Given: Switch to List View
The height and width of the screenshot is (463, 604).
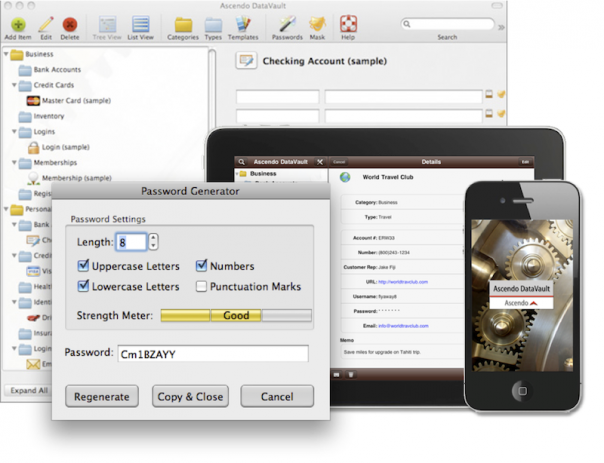Looking at the screenshot, I should tap(141, 25).
